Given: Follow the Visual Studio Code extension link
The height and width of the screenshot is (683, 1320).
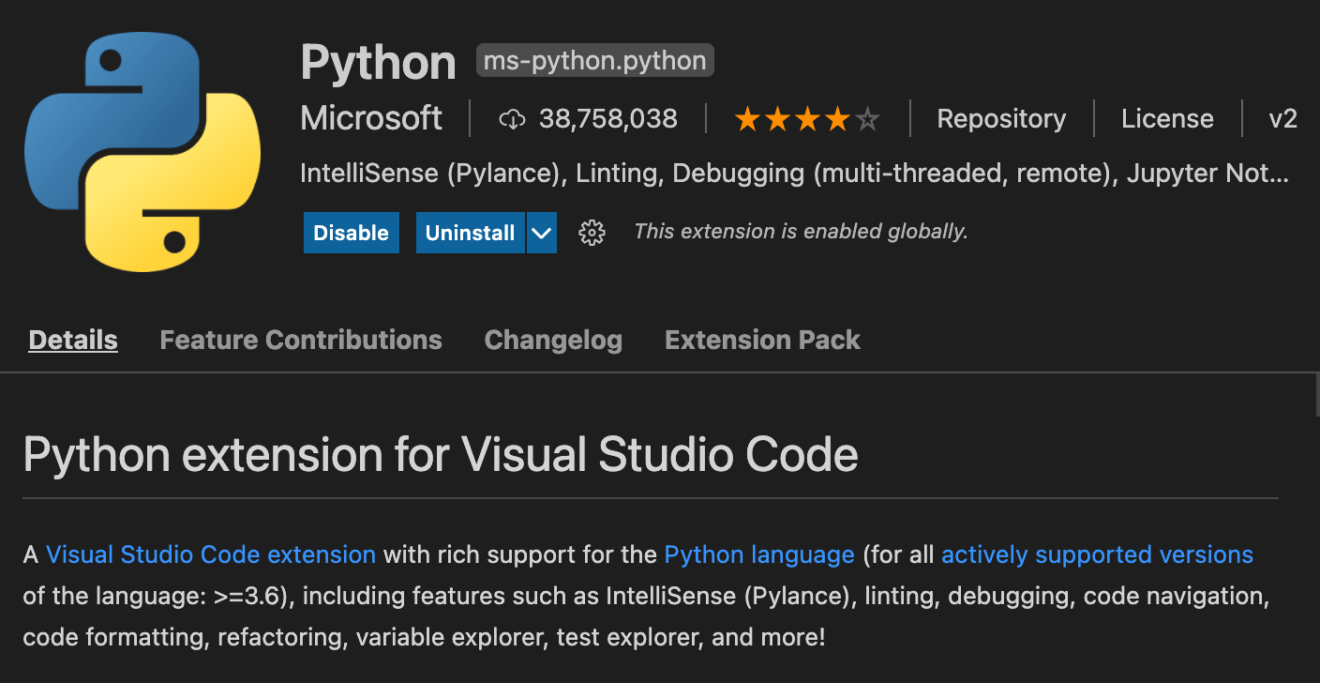Looking at the screenshot, I should [211, 554].
